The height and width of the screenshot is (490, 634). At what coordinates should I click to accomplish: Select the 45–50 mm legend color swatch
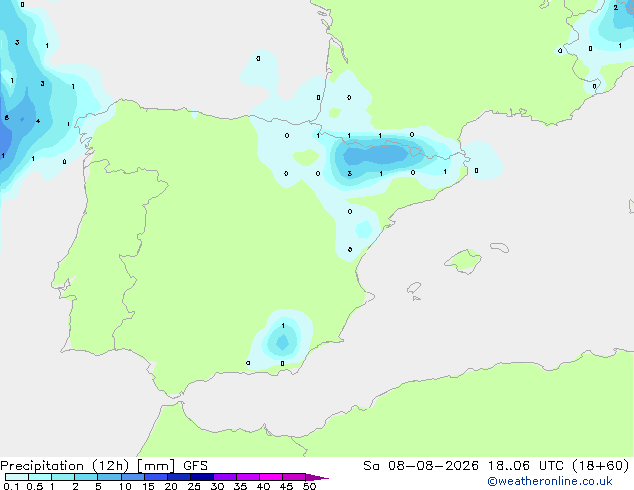coord(294,477)
